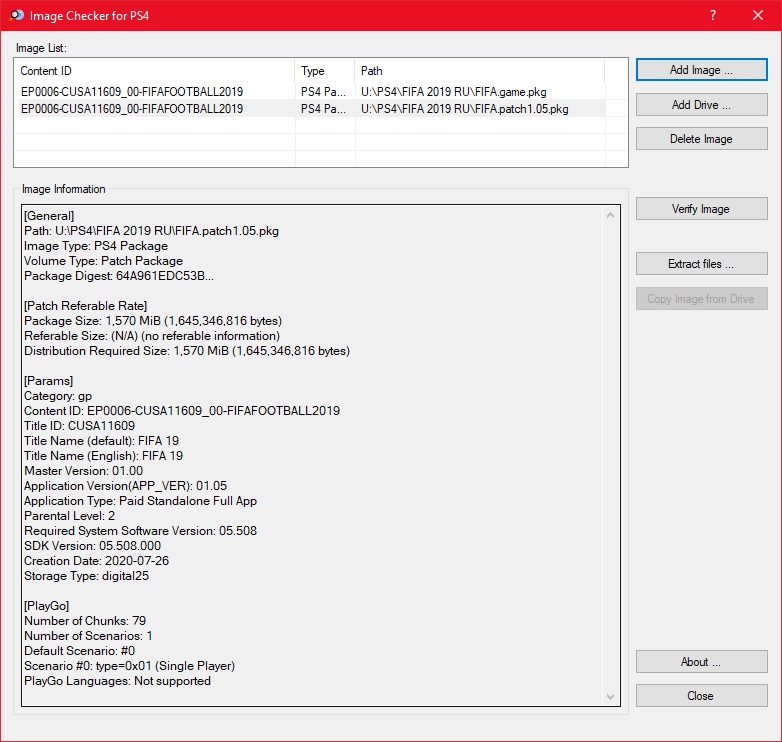Click the [General] section heading
Viewport: 782px width, 742px height.
click(x=49, y=216)
